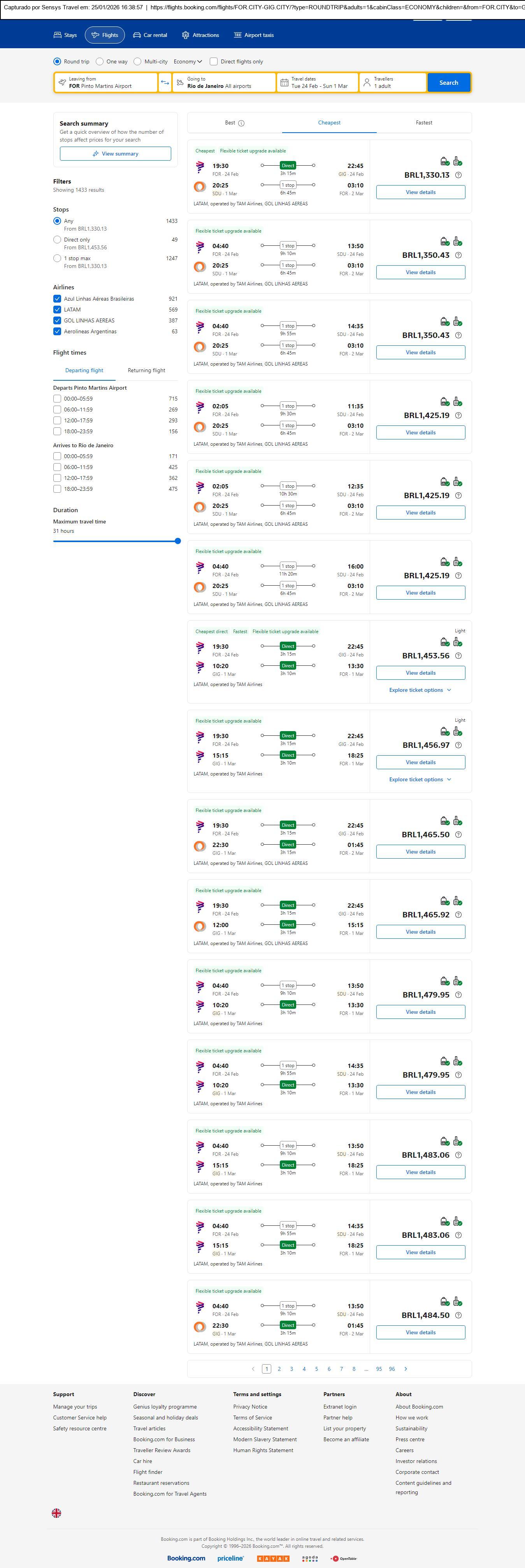Click the info icon beside the Best tab
The height and width of the screenshot is (1568, 525).
pyautogui.click(x=241, y=124)
